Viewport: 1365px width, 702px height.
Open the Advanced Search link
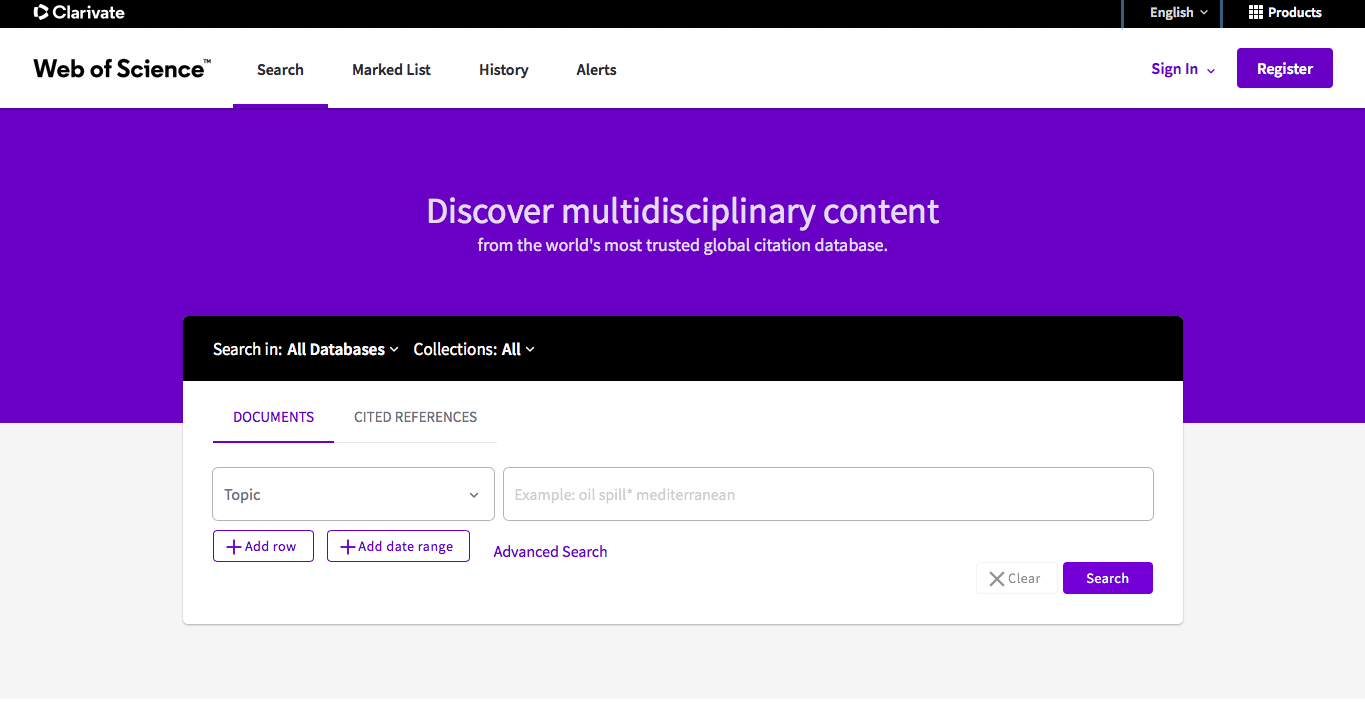[x=550, y=552]
